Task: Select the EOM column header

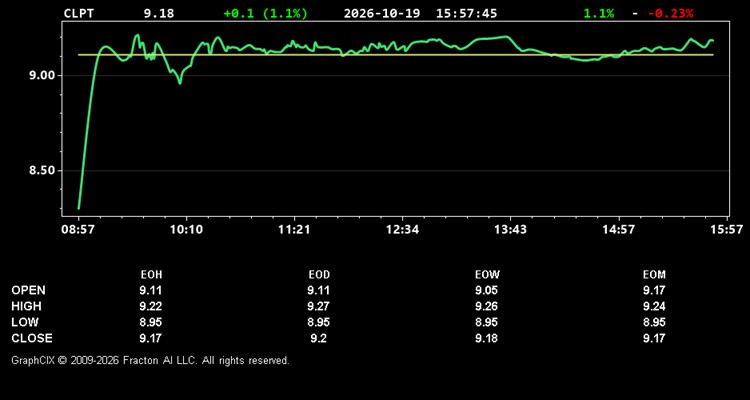Action: [x=654, y=275]
